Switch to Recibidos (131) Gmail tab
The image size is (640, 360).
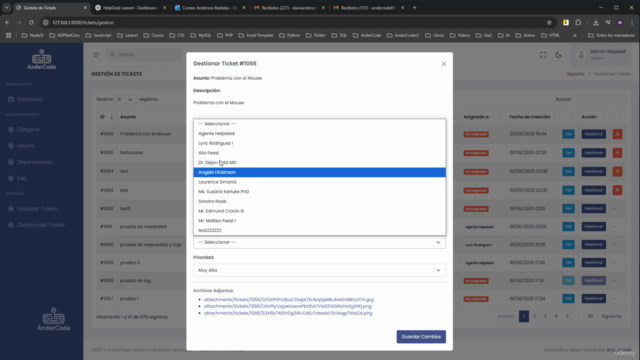pos(368,8)
